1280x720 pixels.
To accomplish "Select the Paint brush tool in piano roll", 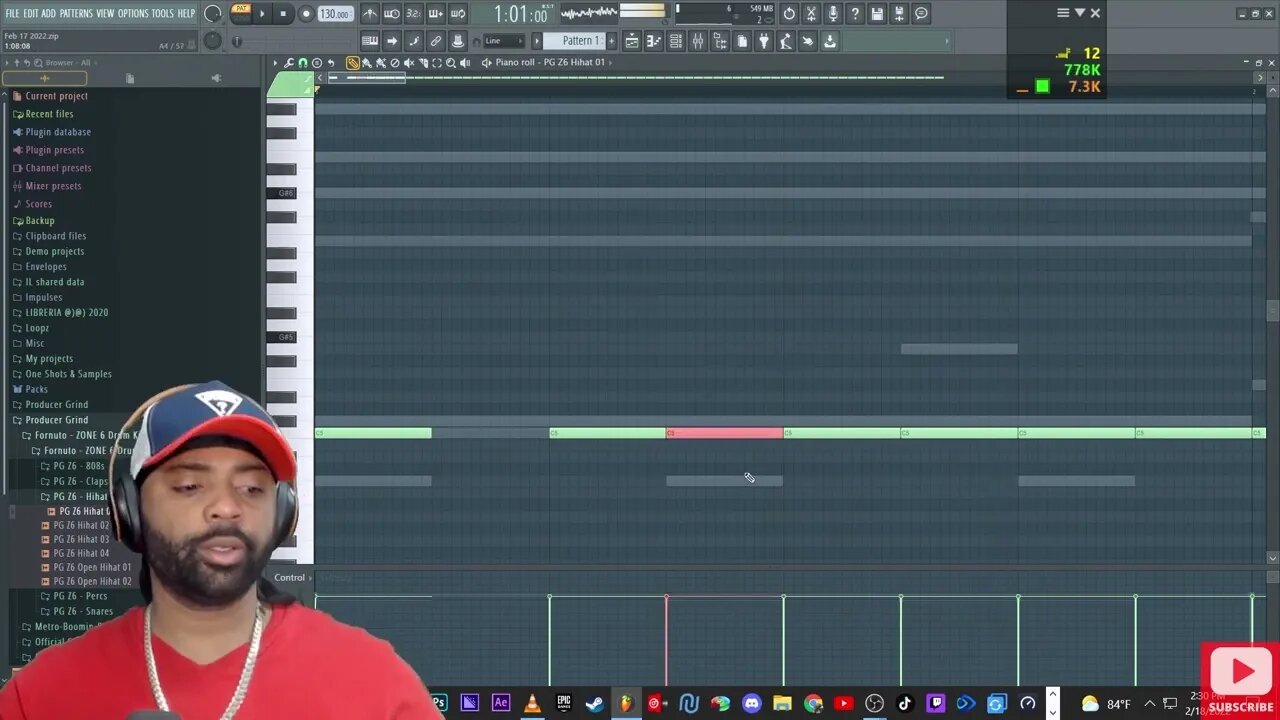I will (366, 62).
